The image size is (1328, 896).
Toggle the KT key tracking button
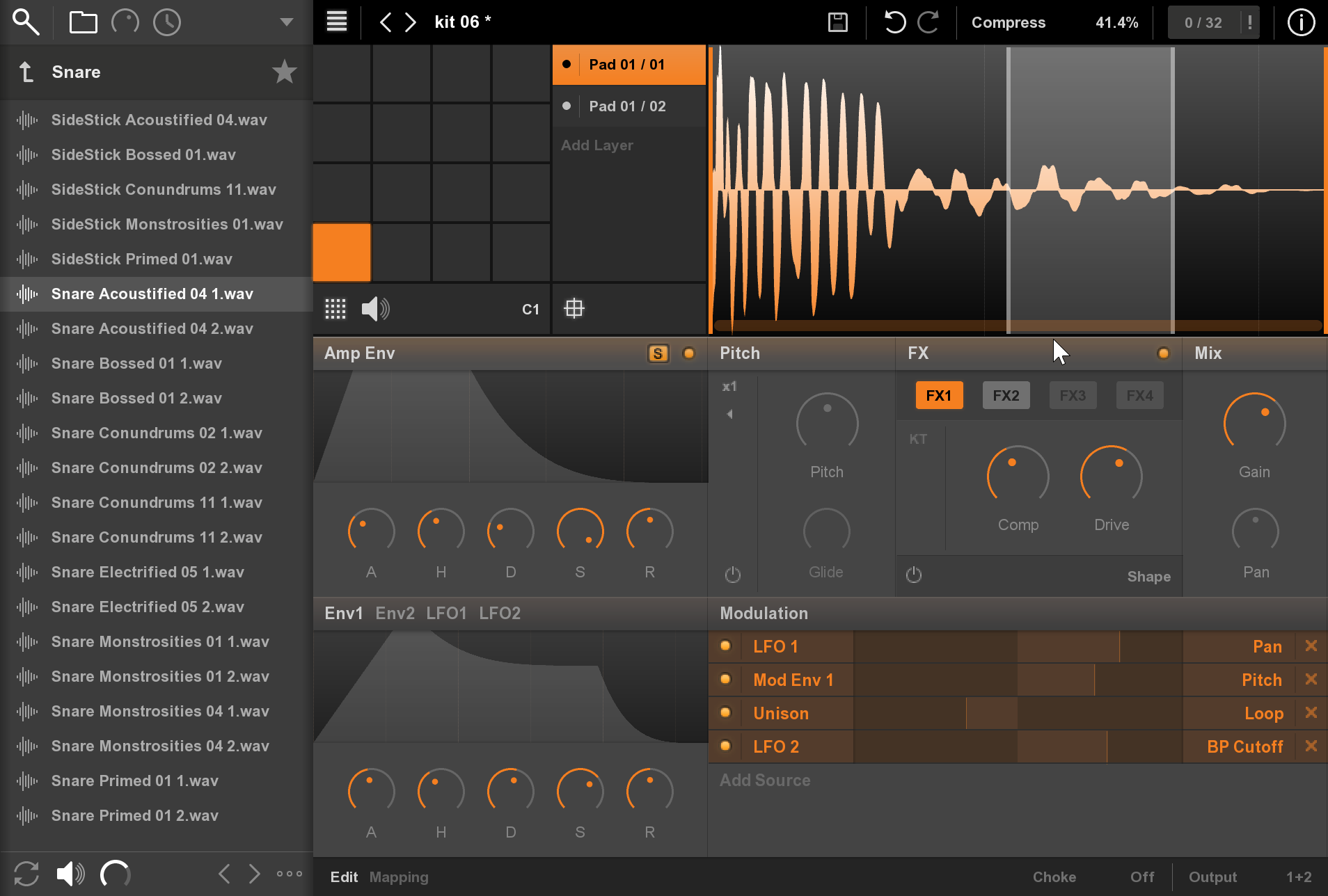click(x=918, y=440)
